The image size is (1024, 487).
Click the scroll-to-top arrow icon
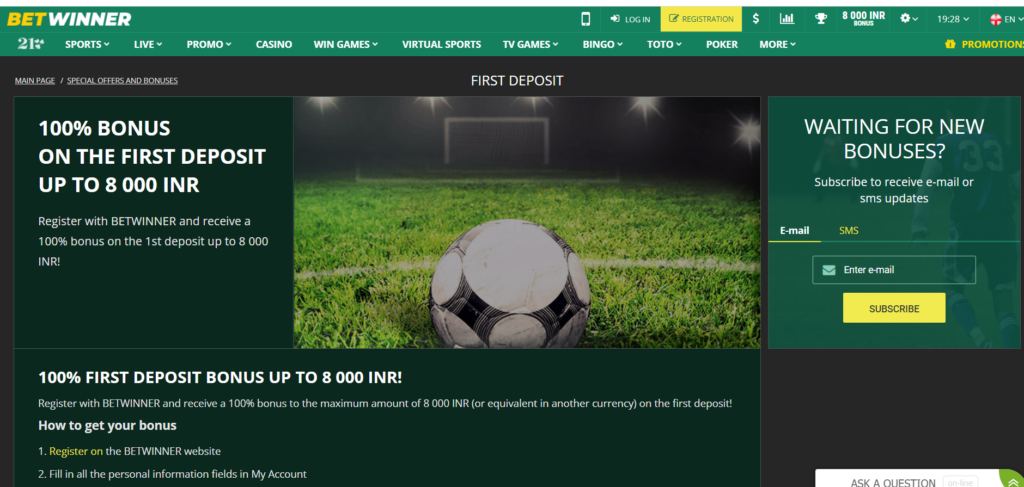pos(1013,482)
